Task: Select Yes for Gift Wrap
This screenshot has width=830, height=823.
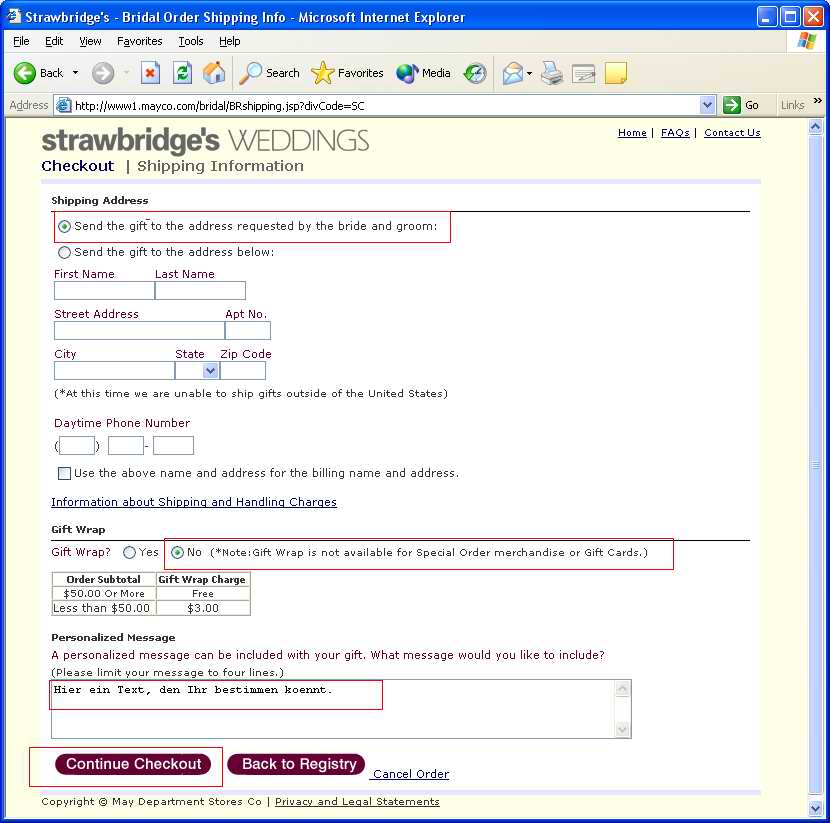Action: click(129, 553)
